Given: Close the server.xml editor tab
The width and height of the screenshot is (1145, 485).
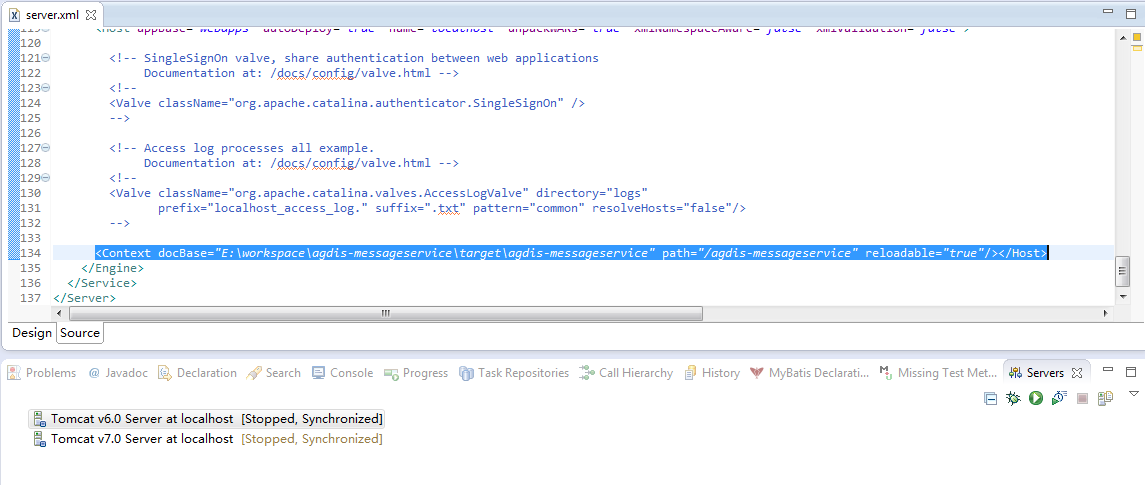Looking at the screenshot, I should [92, 16].
